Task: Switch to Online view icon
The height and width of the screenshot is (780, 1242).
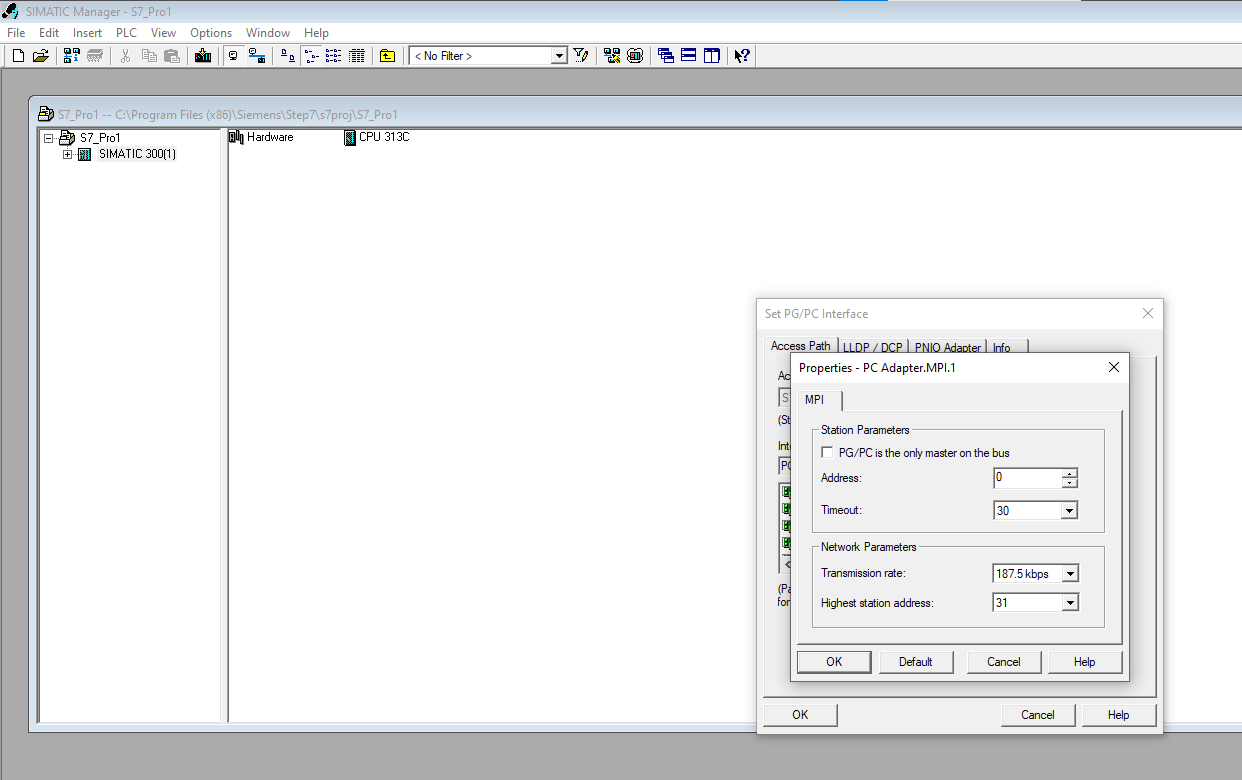Action: click(256, 56)
